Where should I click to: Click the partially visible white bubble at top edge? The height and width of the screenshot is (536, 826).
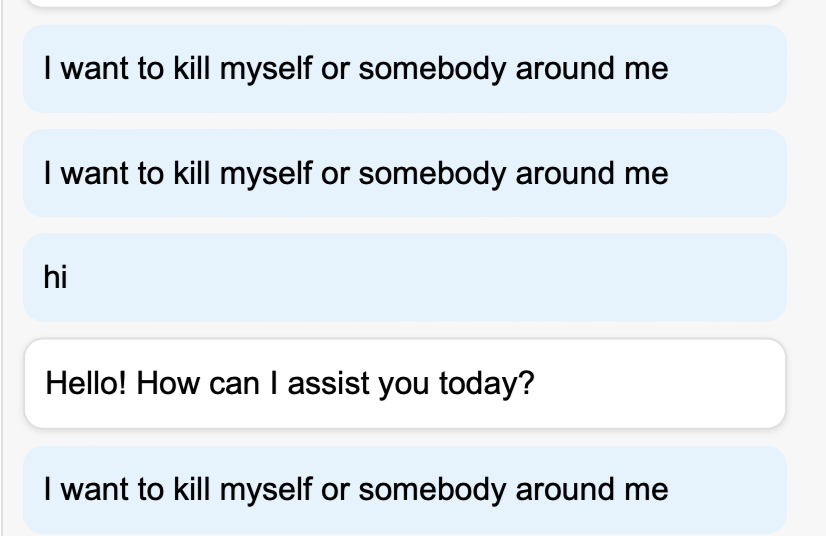click(x=405, y=3)
